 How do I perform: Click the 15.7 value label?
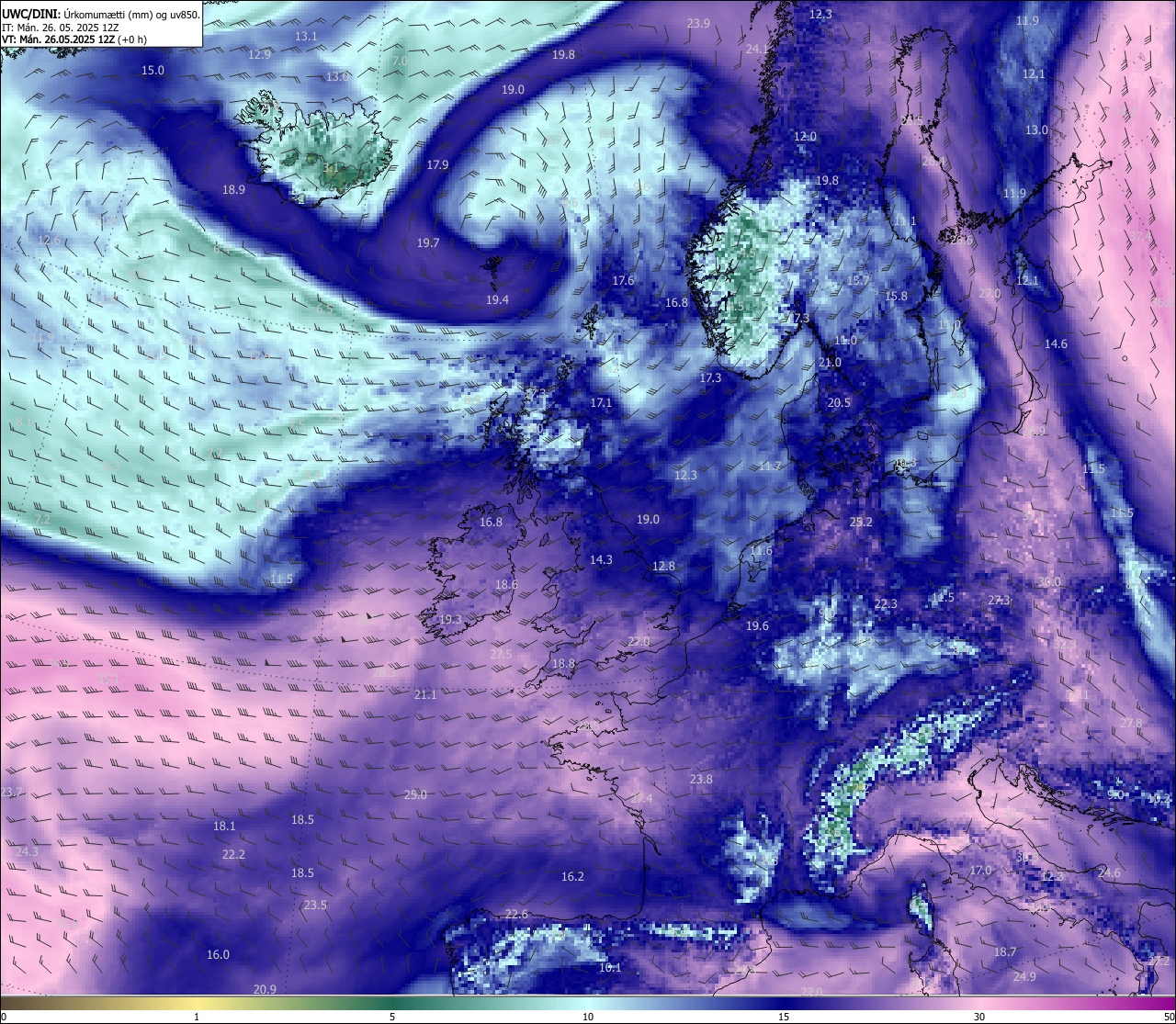click(x=858, y=281)
